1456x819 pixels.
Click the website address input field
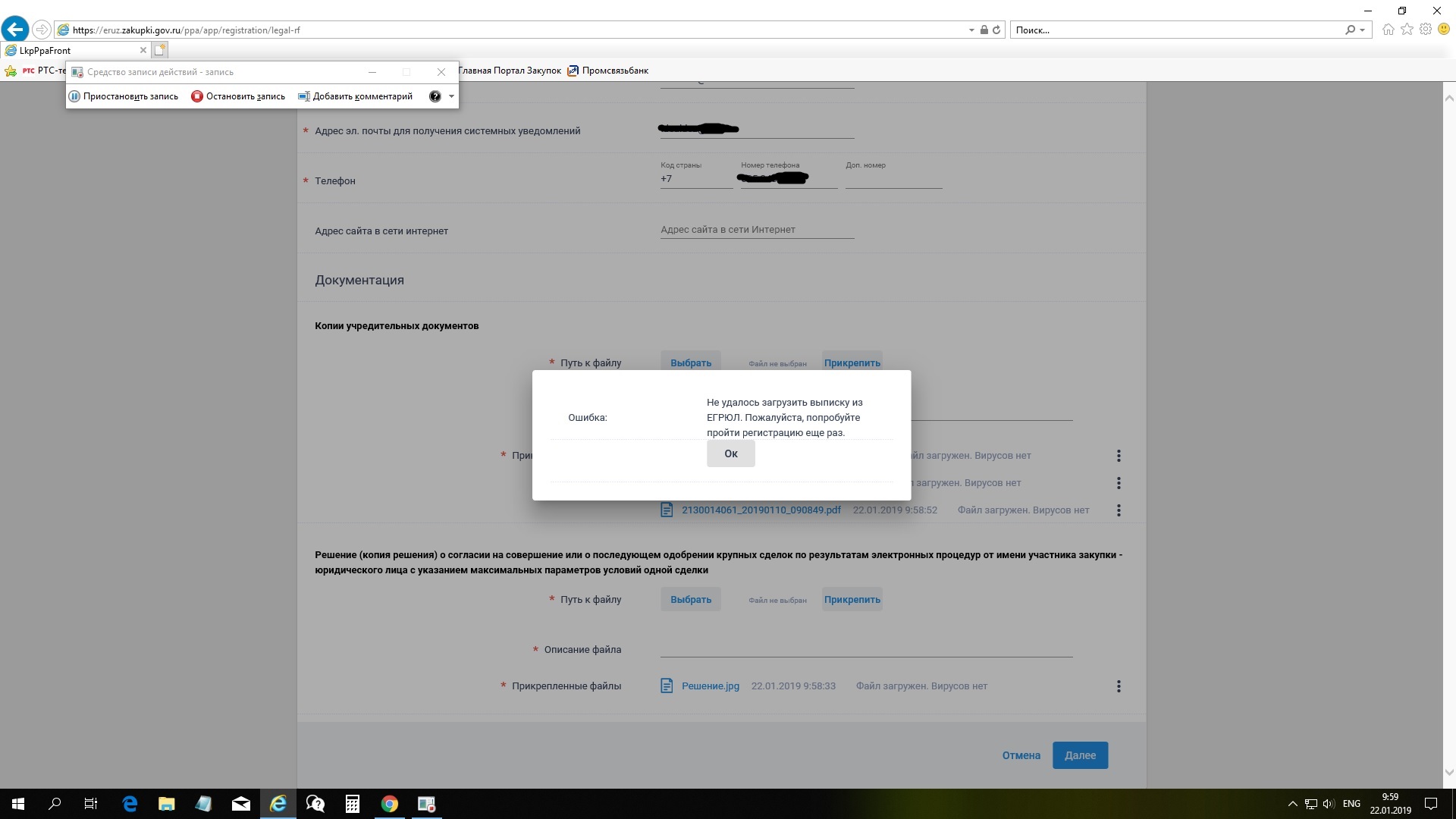point(756,230)
